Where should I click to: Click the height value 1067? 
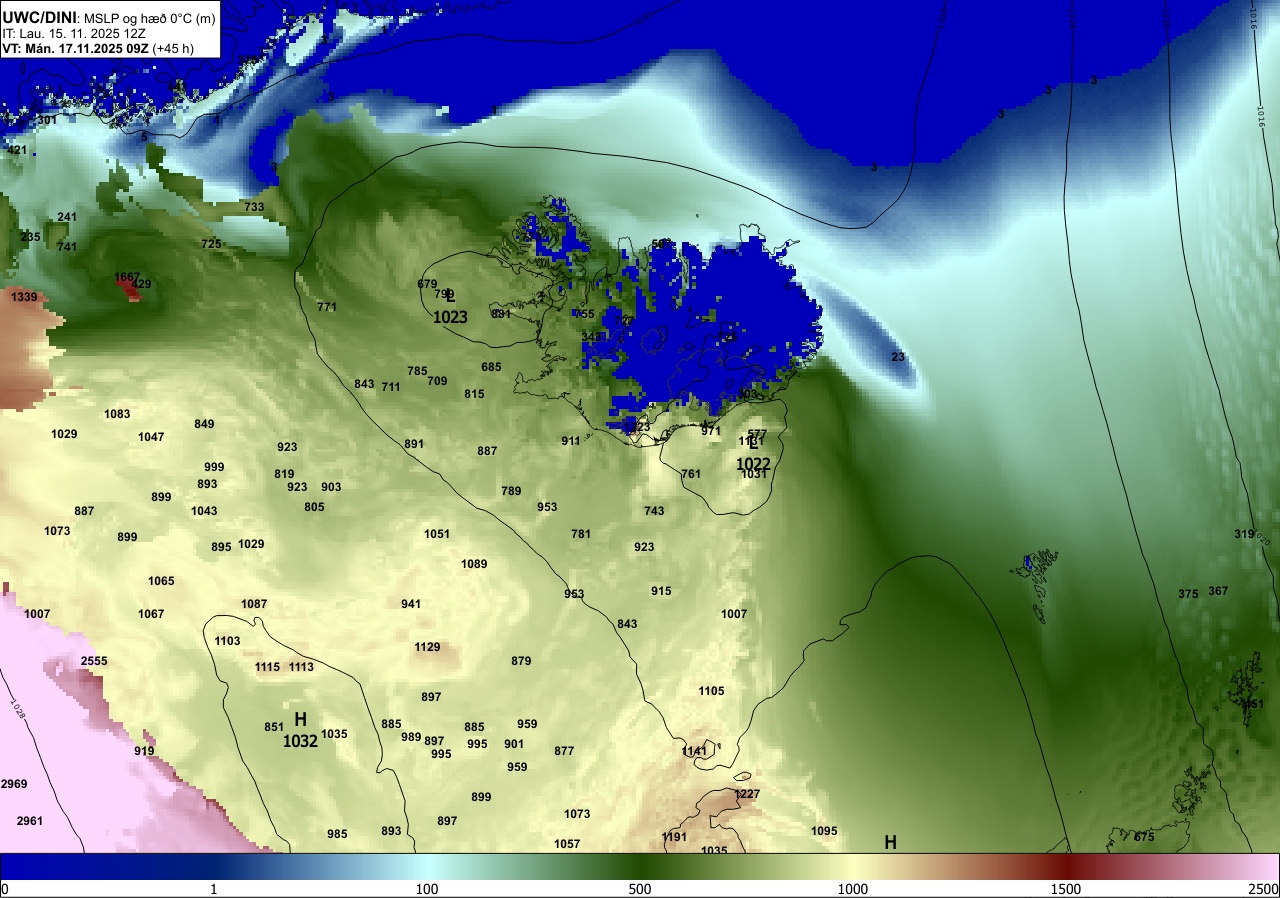pyautogui.click(x=151, y=614)
